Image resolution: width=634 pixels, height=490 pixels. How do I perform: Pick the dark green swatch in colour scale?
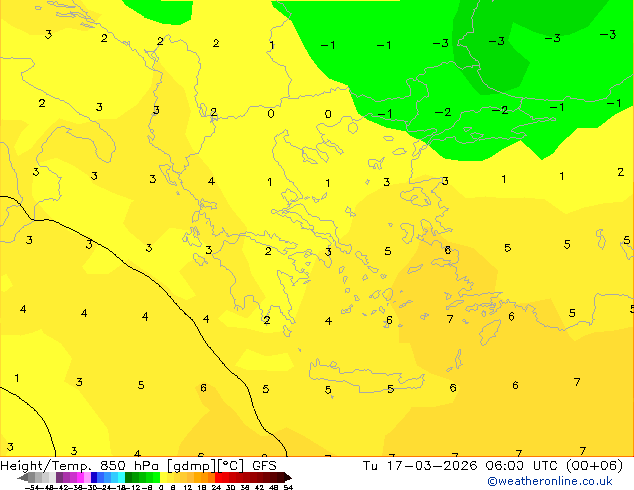tap(128, 477)
